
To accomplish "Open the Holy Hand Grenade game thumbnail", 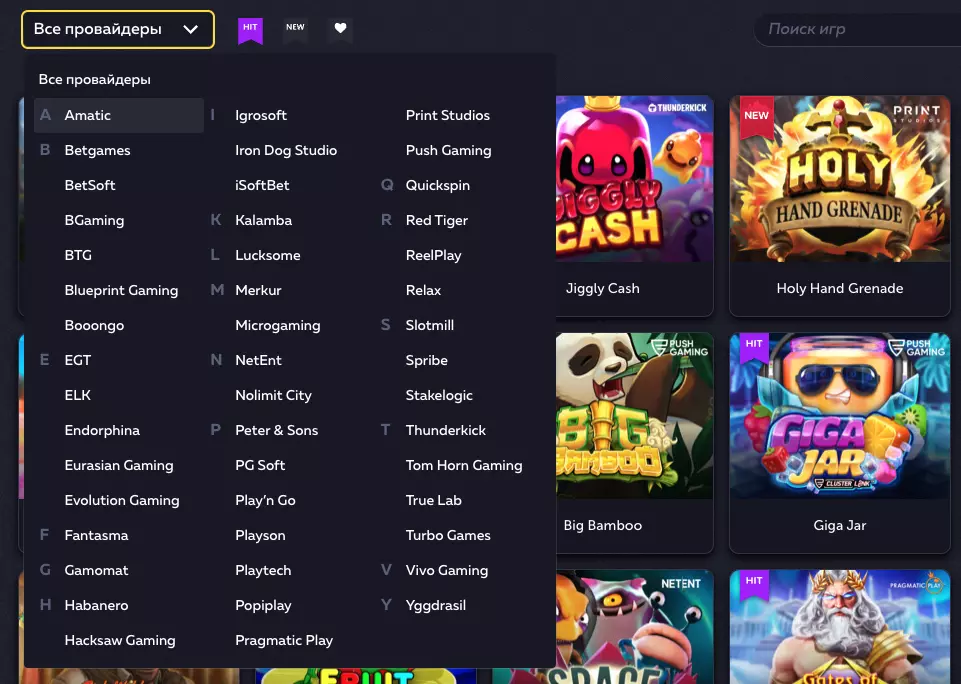I will pyautogui.click(x=839, y=180).
